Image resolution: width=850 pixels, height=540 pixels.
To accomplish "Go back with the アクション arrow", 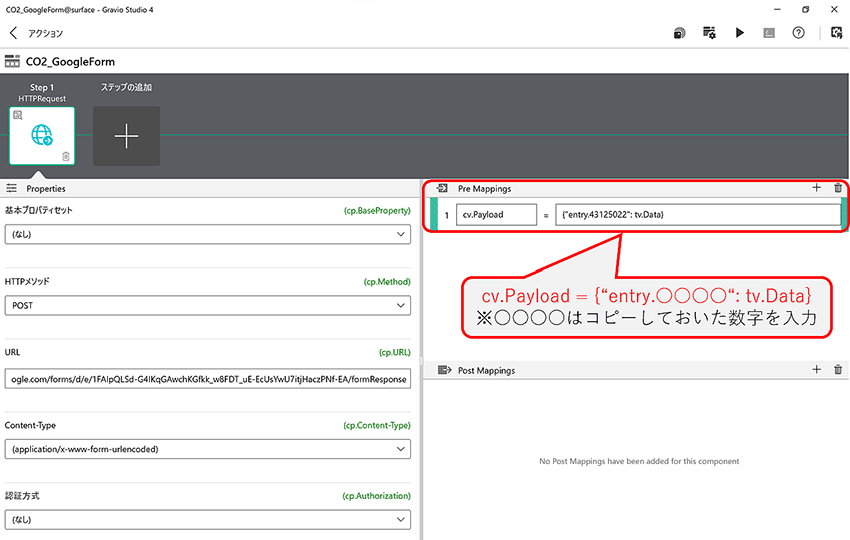I will [x=14, y=33].
